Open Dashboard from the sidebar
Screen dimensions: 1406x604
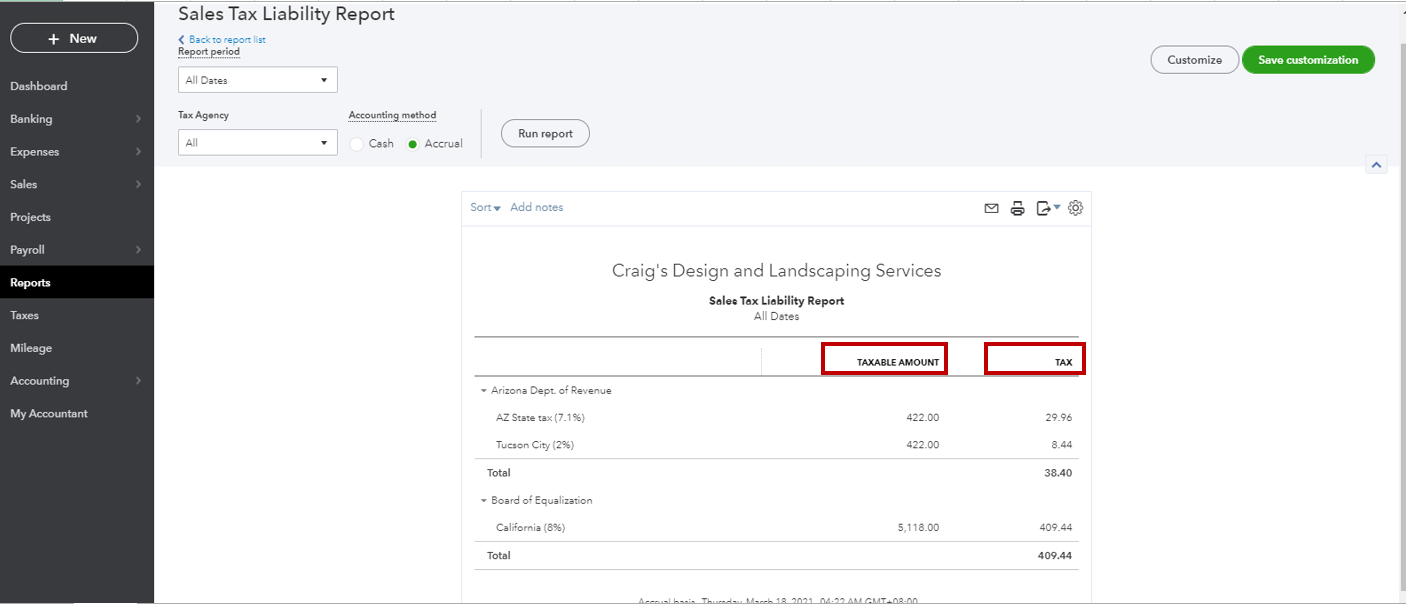(39, 86)
